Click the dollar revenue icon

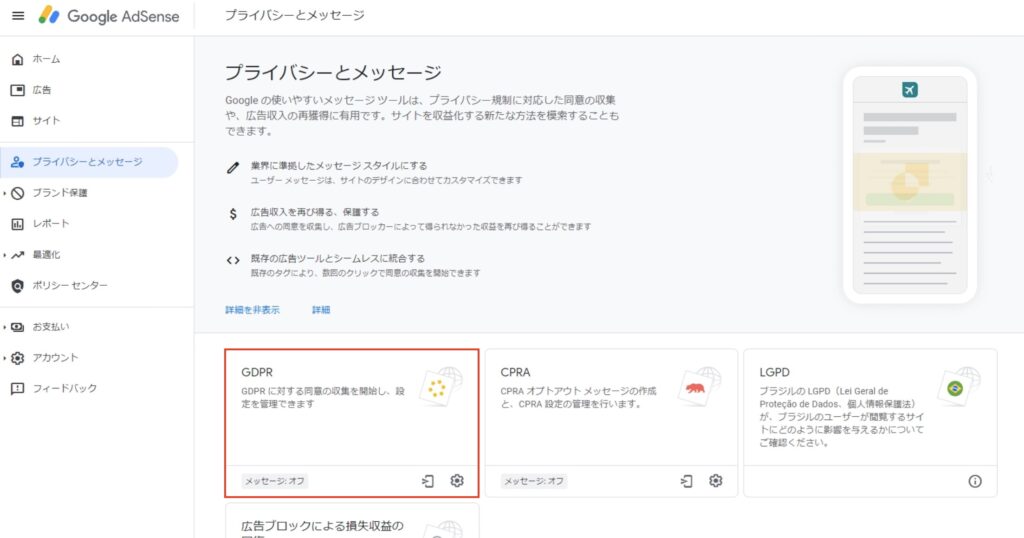pos(233,214)
